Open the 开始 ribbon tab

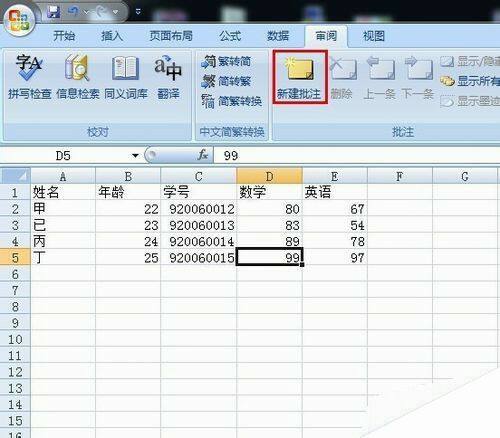click(x=64, y=35)
